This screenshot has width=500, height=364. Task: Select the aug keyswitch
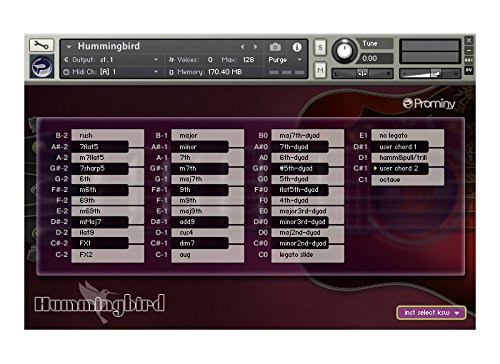click(208, 255)
